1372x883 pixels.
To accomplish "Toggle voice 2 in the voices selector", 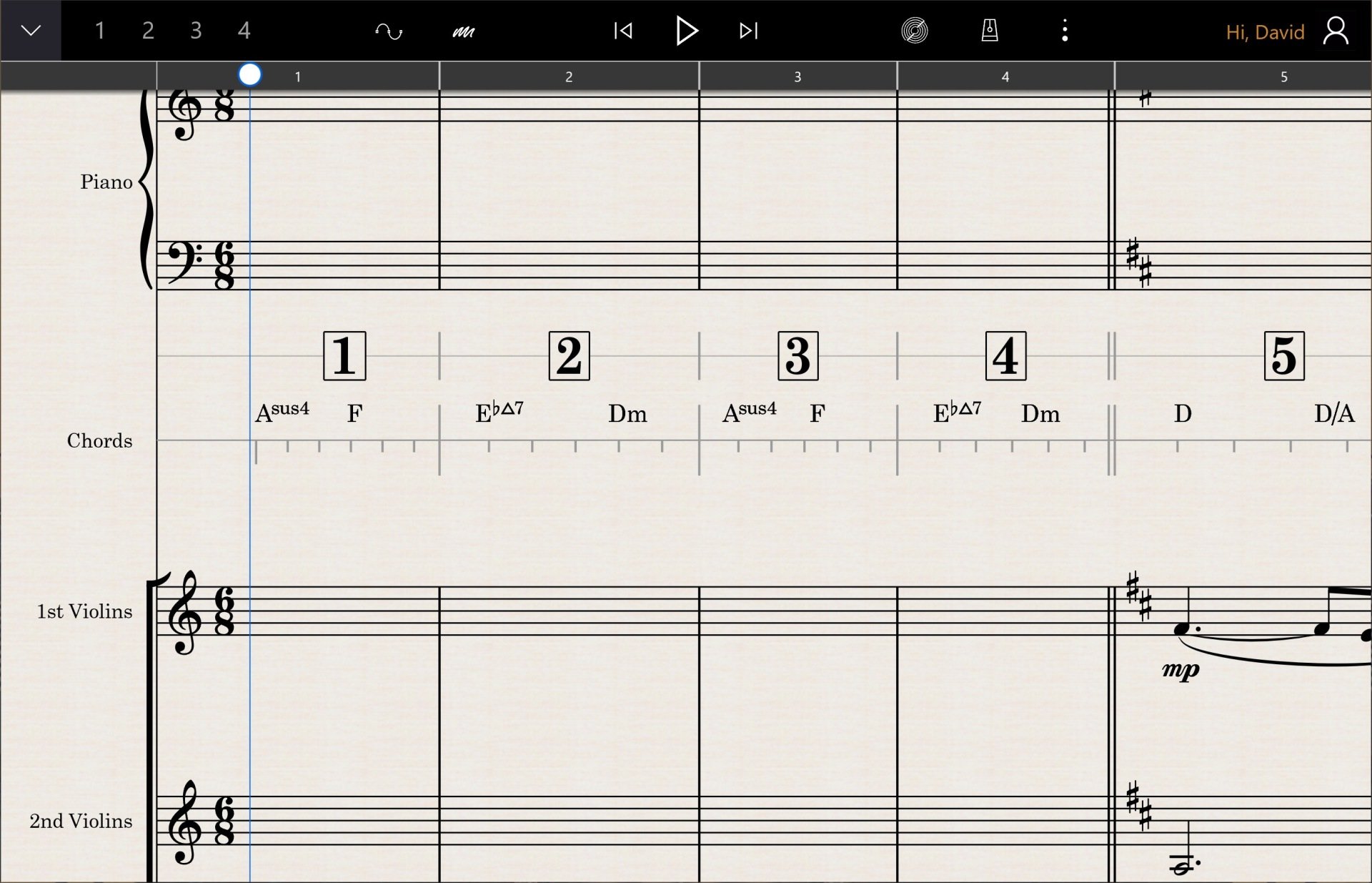I will [148, 31].
